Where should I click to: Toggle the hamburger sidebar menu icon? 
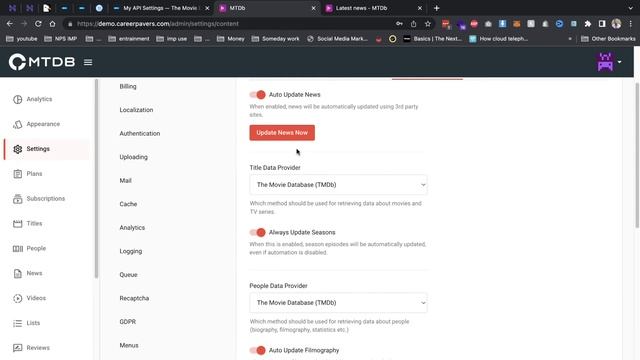coord(88,62)
